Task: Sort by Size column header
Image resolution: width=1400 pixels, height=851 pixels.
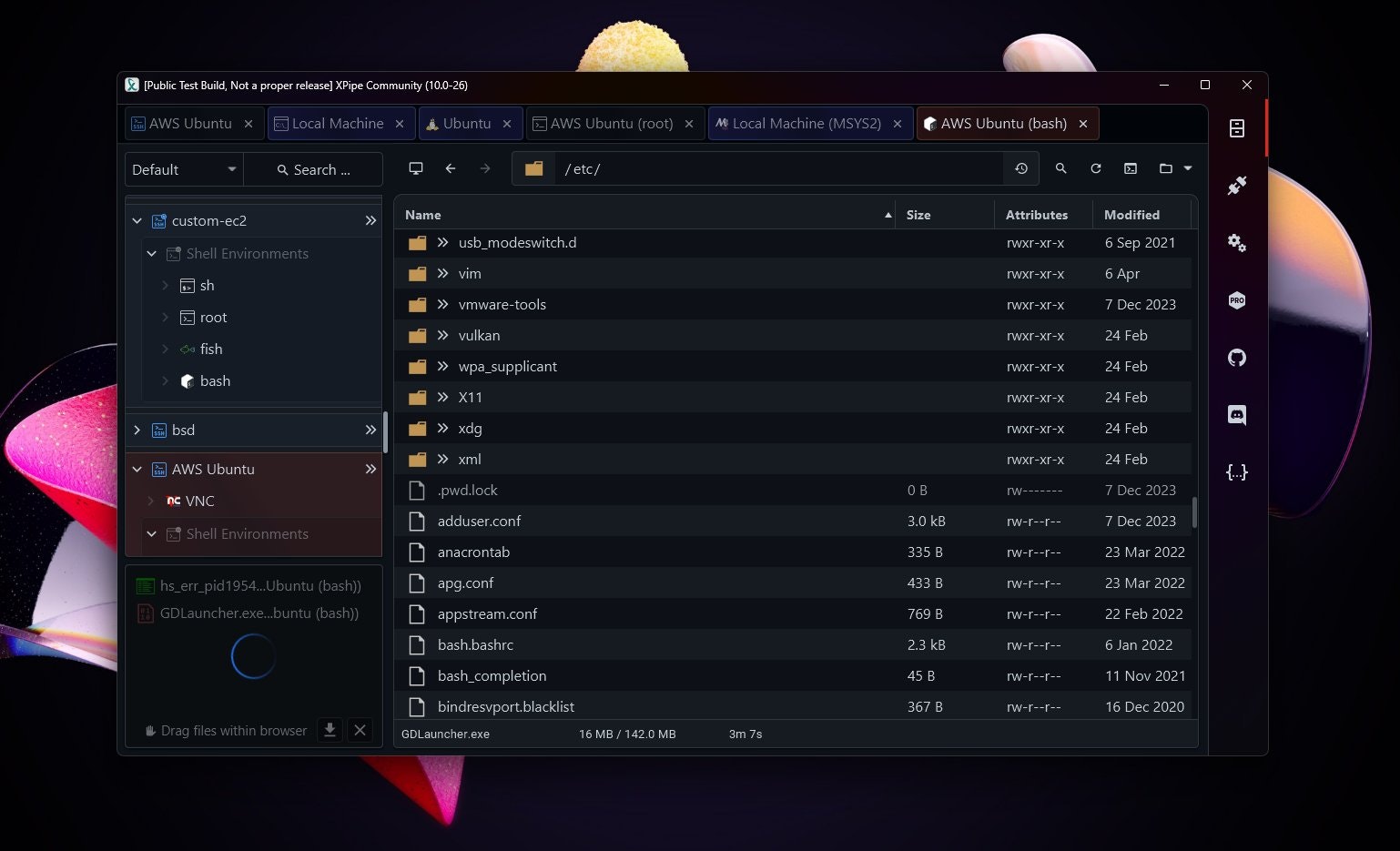Action: coord(945,215)
